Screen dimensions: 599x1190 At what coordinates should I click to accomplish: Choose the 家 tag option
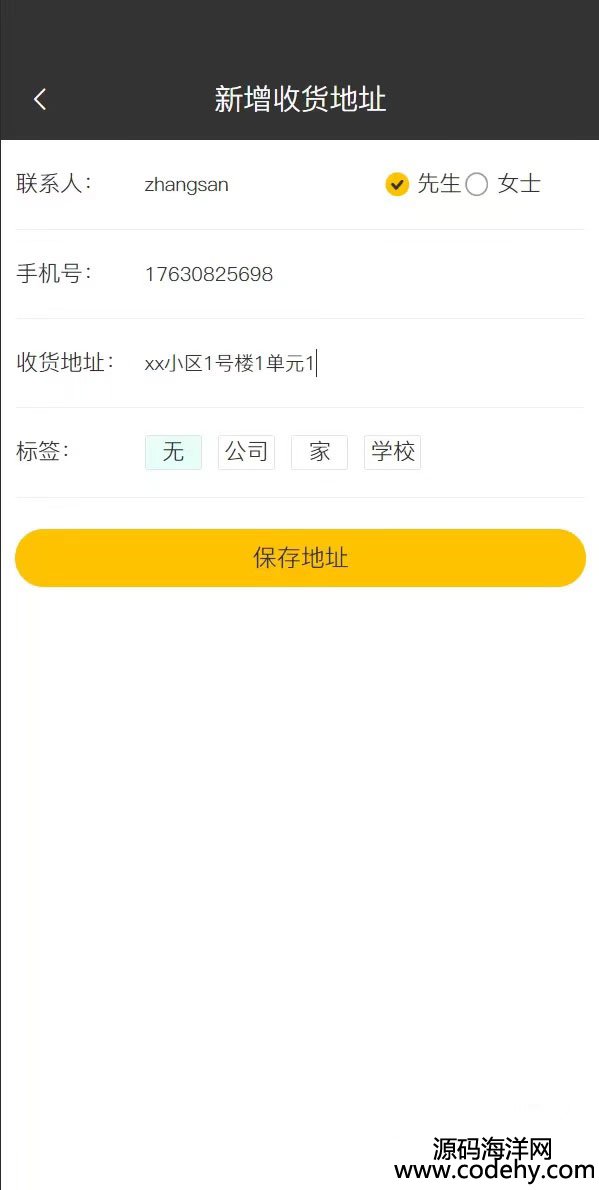[x=320, y=452]
